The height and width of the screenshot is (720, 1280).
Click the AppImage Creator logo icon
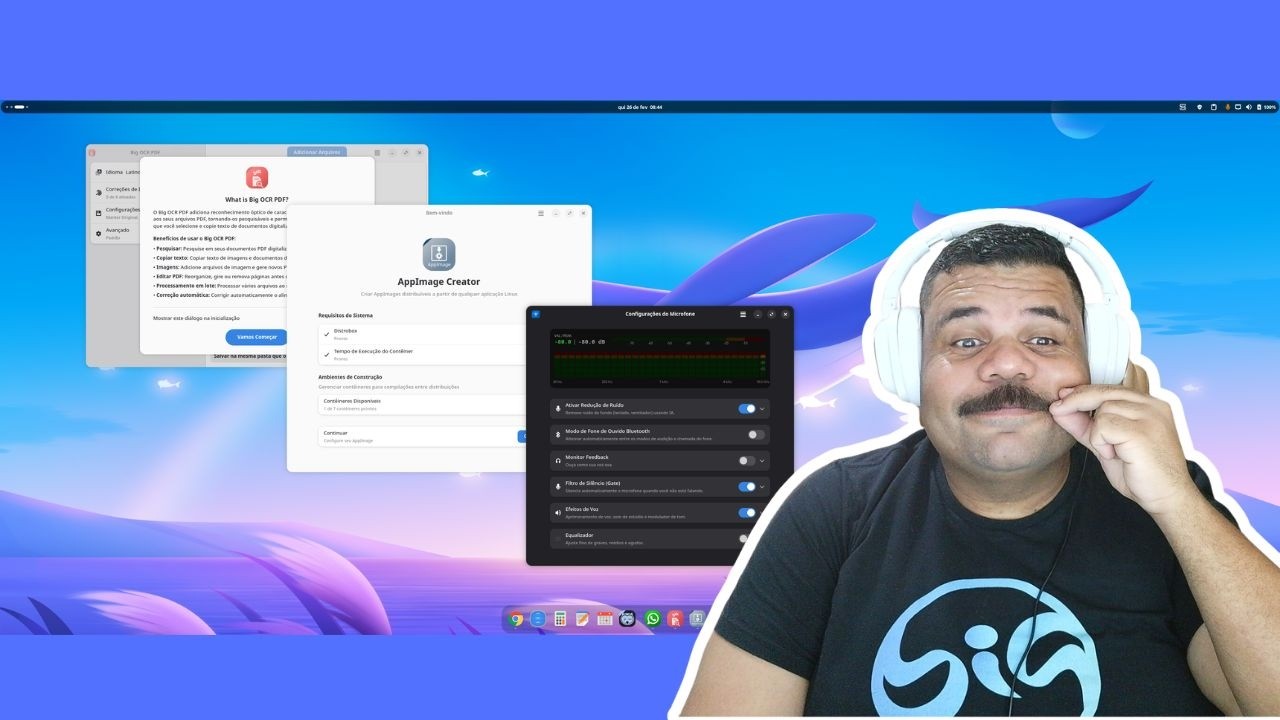coord(439,254)
